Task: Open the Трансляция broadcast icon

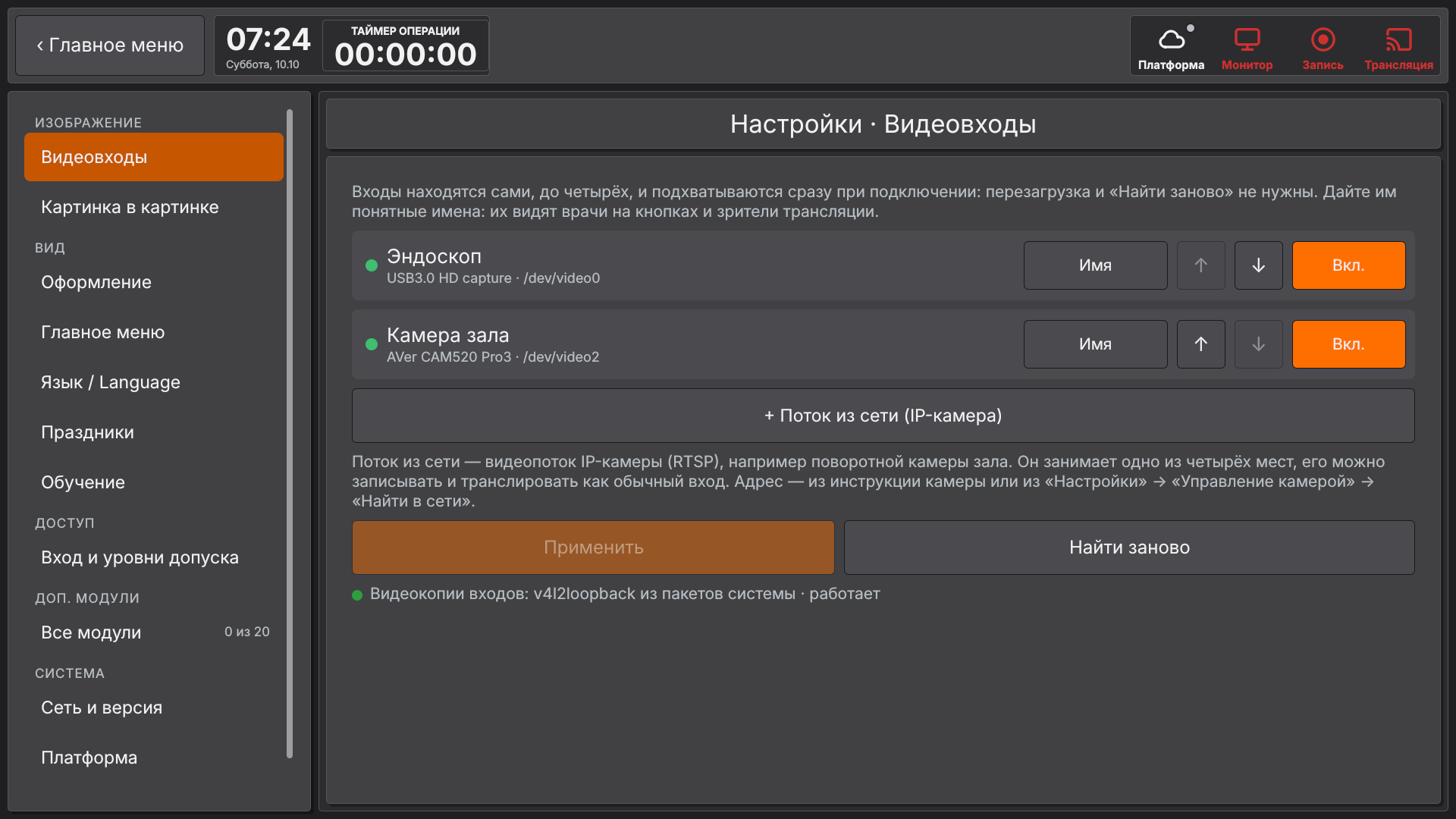Action: tap(1398, 46)
